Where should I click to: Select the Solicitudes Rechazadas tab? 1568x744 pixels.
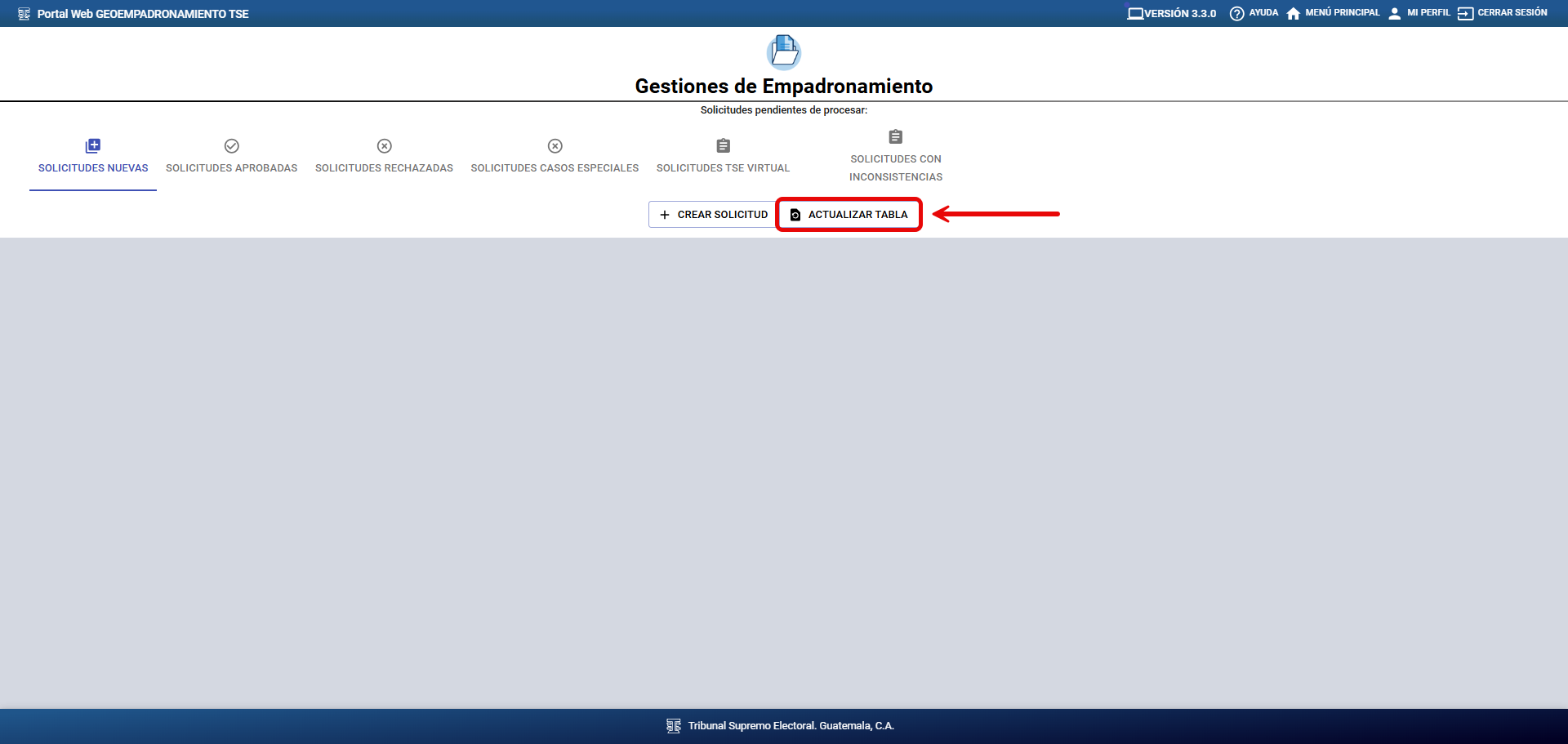click(384, 157)
